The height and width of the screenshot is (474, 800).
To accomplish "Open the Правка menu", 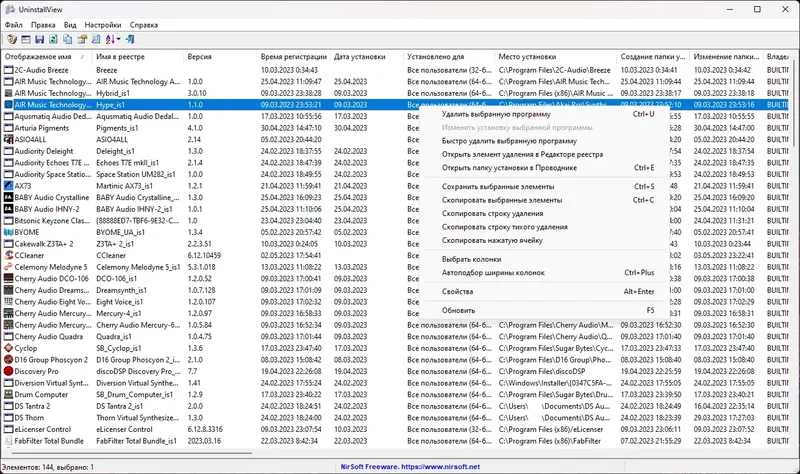I will point(43,24).
